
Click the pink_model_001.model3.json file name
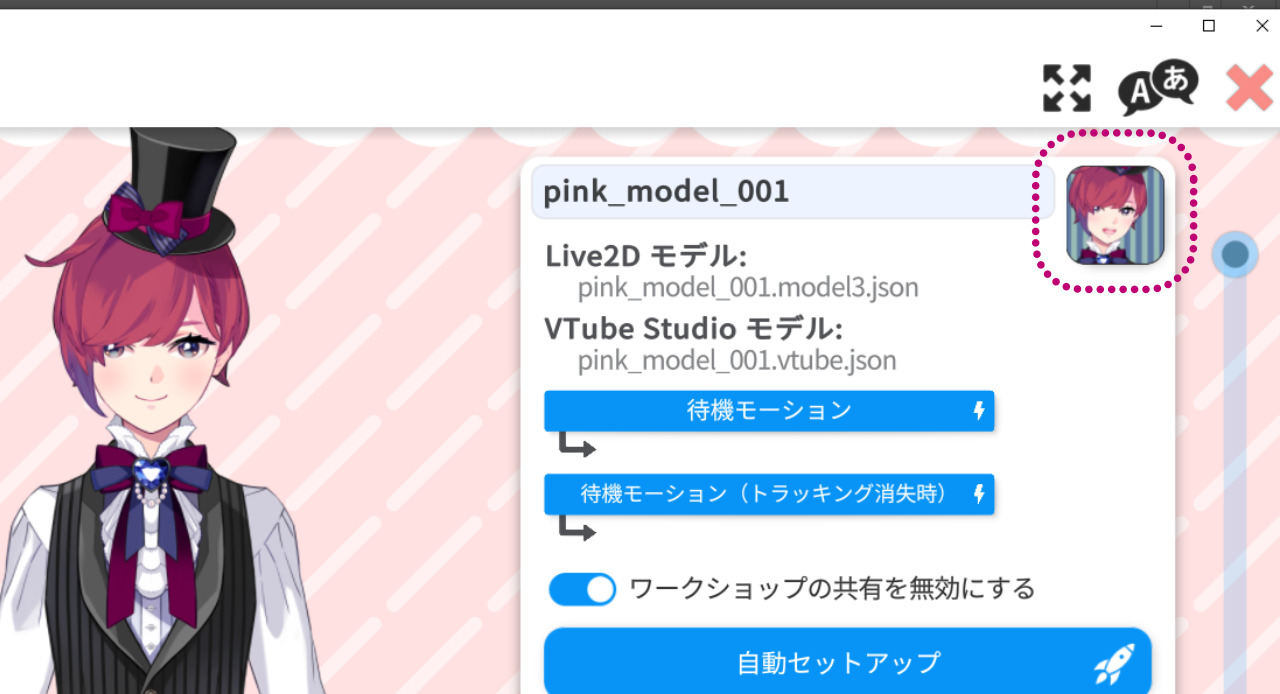(x=748, y=288)
